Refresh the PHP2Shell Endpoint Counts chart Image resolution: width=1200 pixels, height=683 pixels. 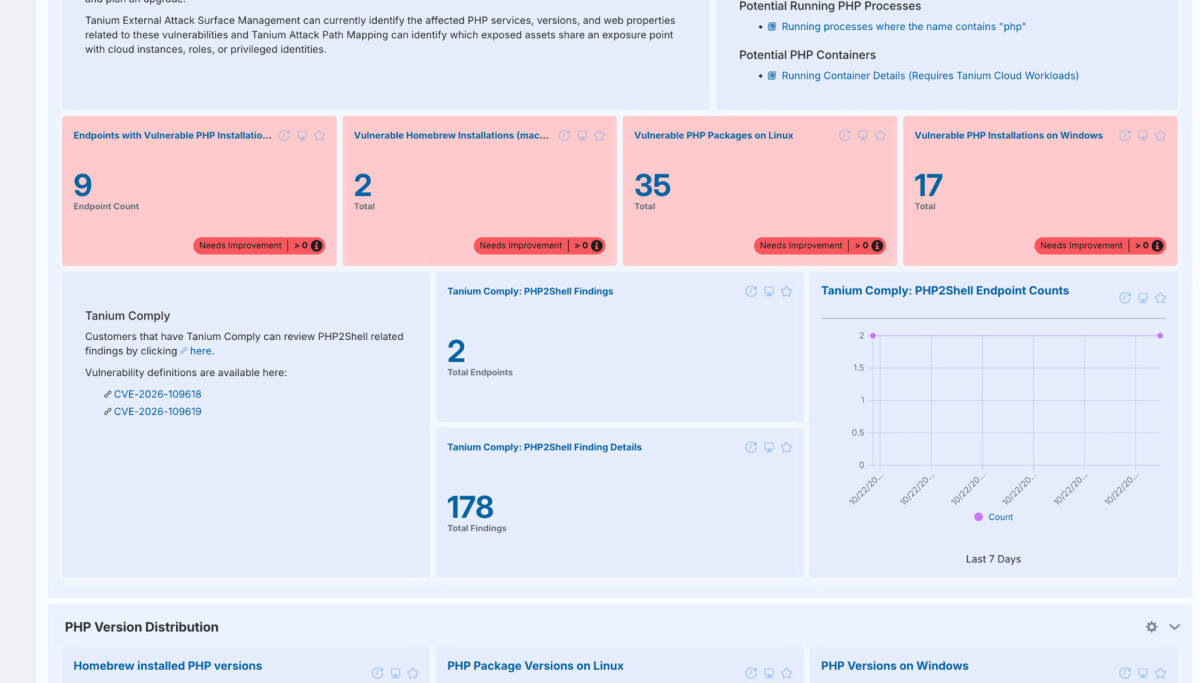[1125, 298]
